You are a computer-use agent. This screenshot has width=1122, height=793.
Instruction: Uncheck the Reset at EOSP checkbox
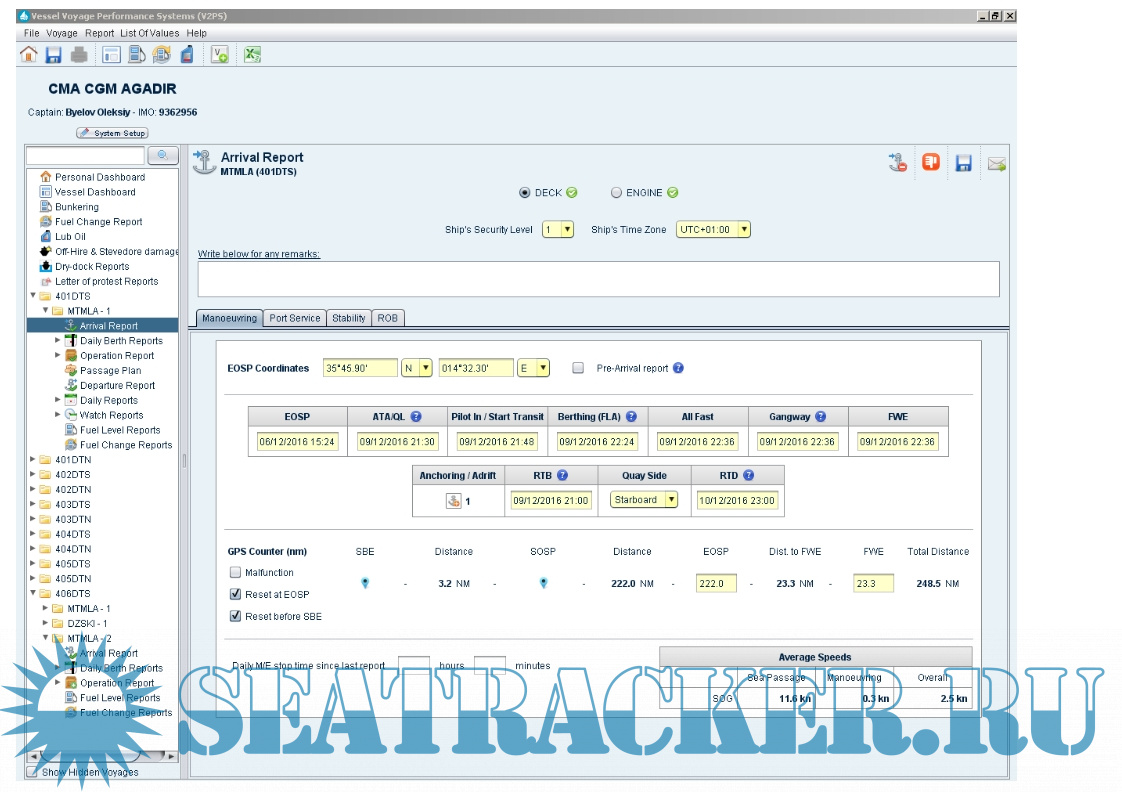point(236,595)
